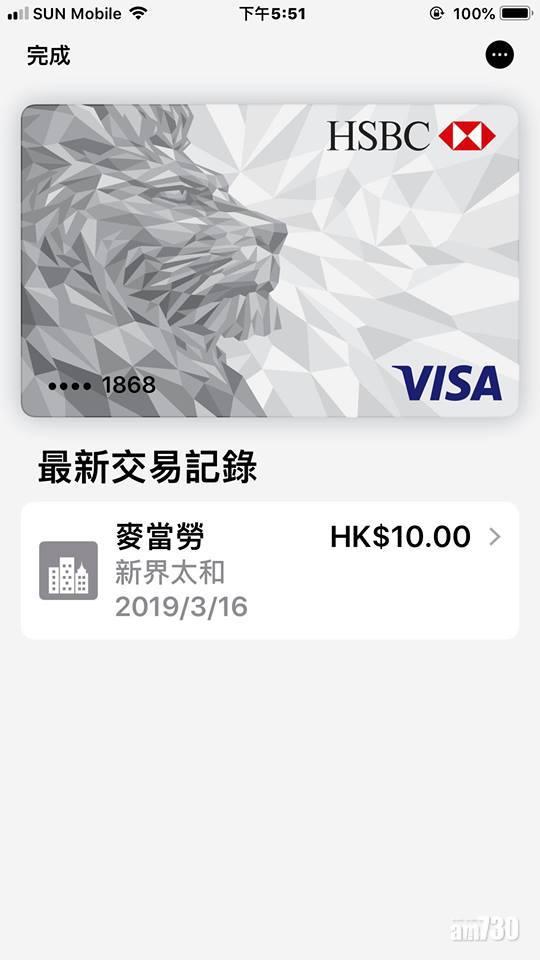Tap the Wi-Fi status icon
The image size is (540, 960).
140,13
